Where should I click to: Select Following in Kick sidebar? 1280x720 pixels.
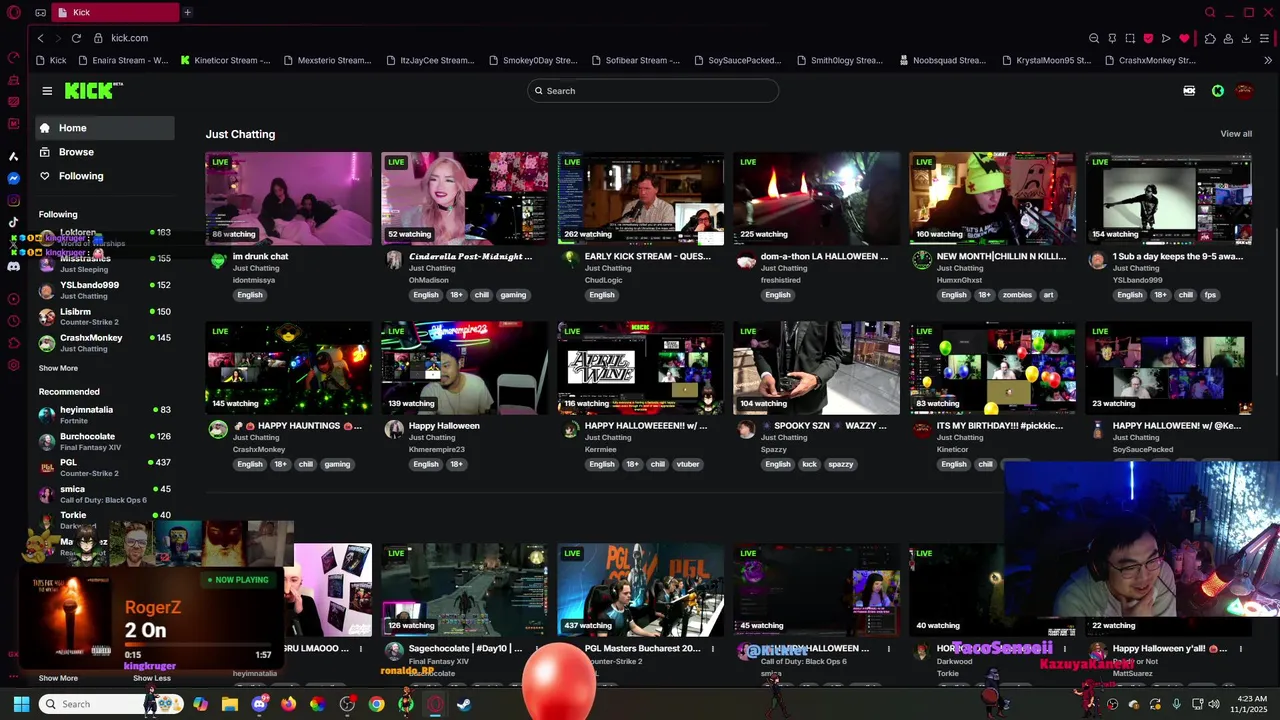pos(105,176)
